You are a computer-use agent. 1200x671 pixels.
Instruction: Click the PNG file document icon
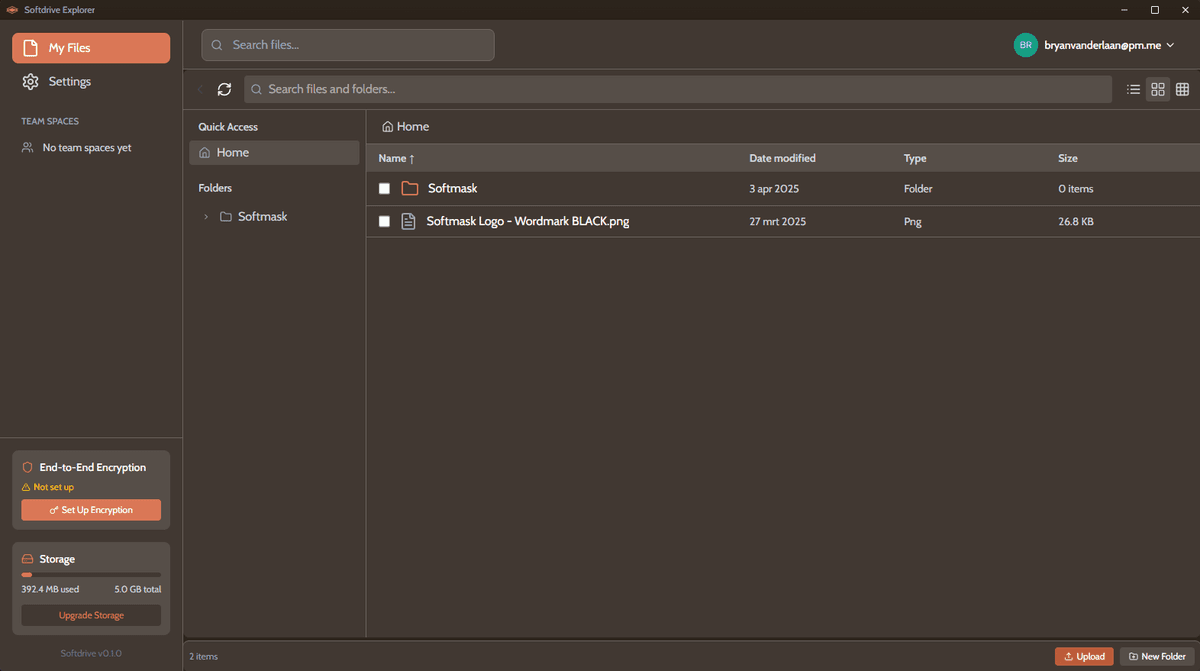click(408, 221)
